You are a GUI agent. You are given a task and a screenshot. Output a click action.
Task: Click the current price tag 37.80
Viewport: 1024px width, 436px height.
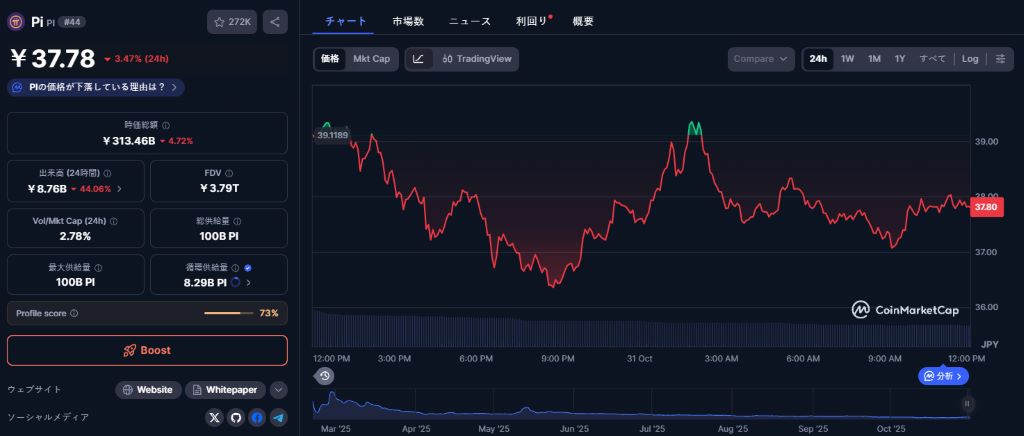click(986, 208)
